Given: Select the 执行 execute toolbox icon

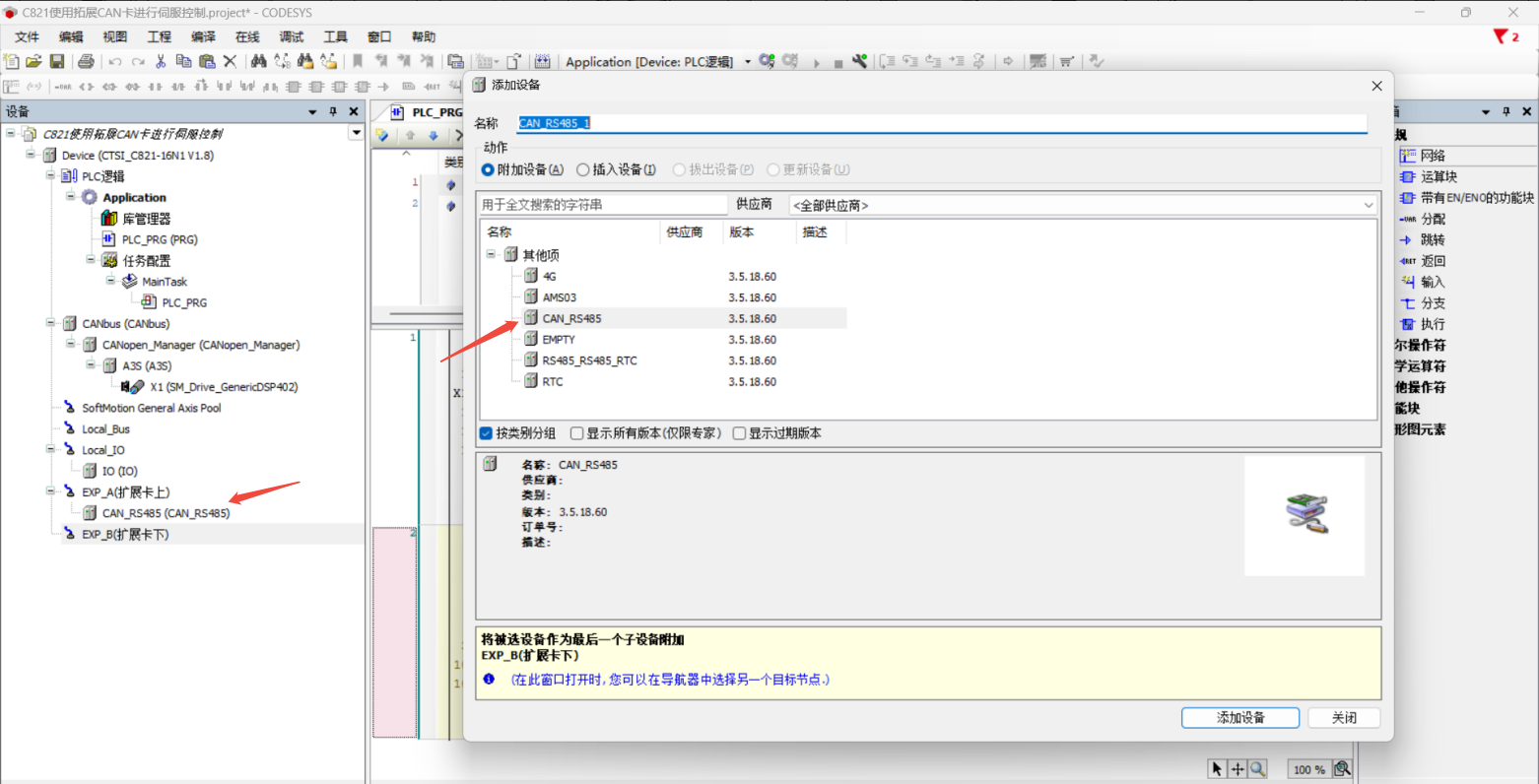Looking at the screenshot, I should 1408,324.
